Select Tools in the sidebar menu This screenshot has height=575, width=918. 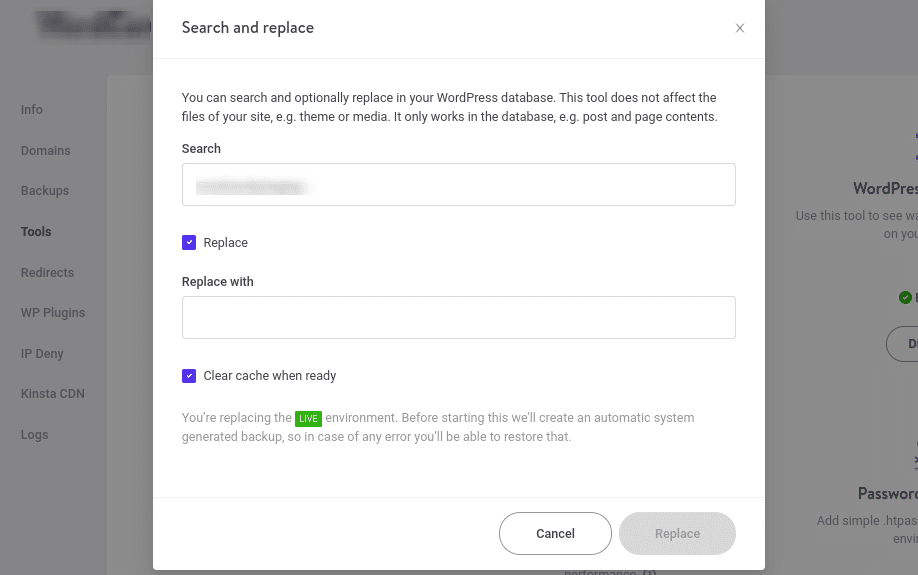[36, 232]
